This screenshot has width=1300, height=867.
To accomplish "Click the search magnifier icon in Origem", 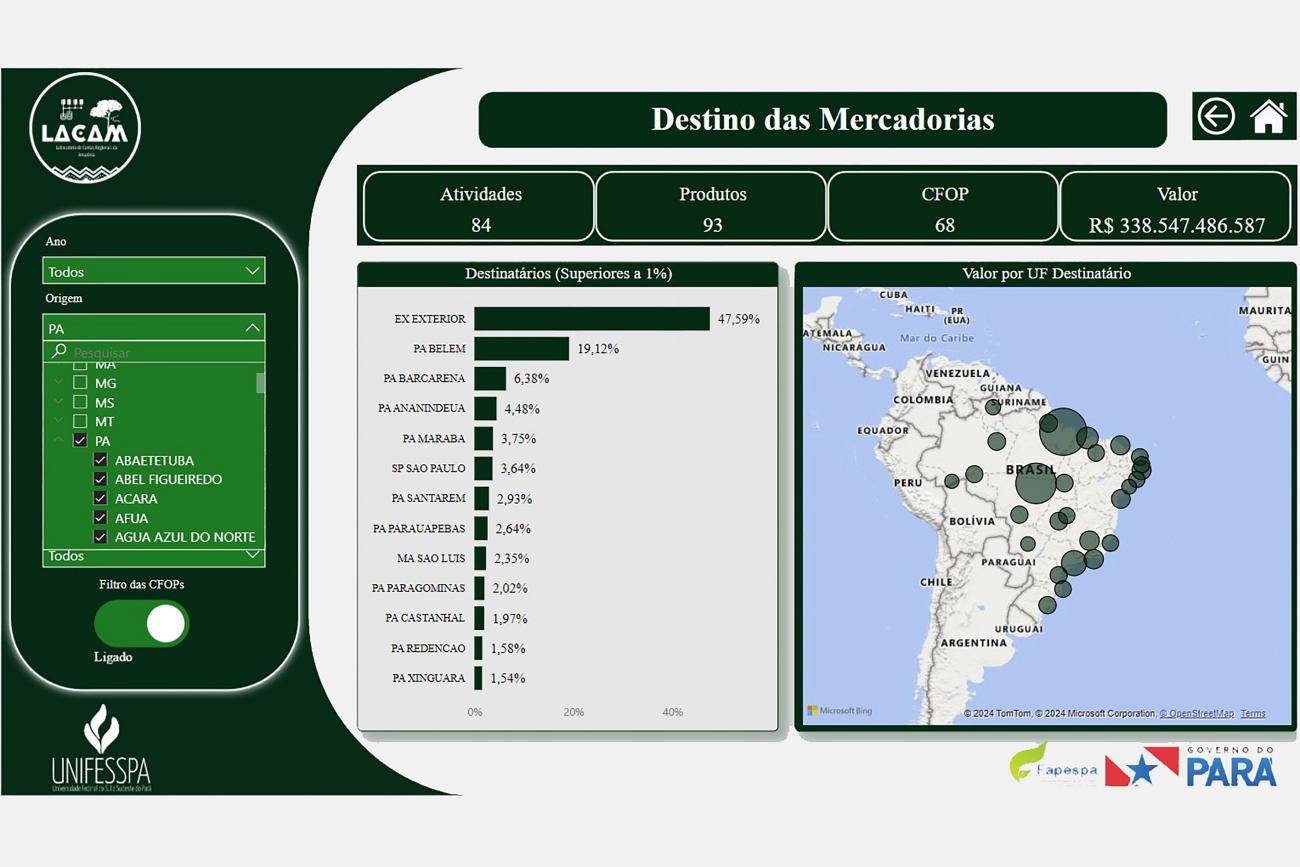I will pos(59,352).
